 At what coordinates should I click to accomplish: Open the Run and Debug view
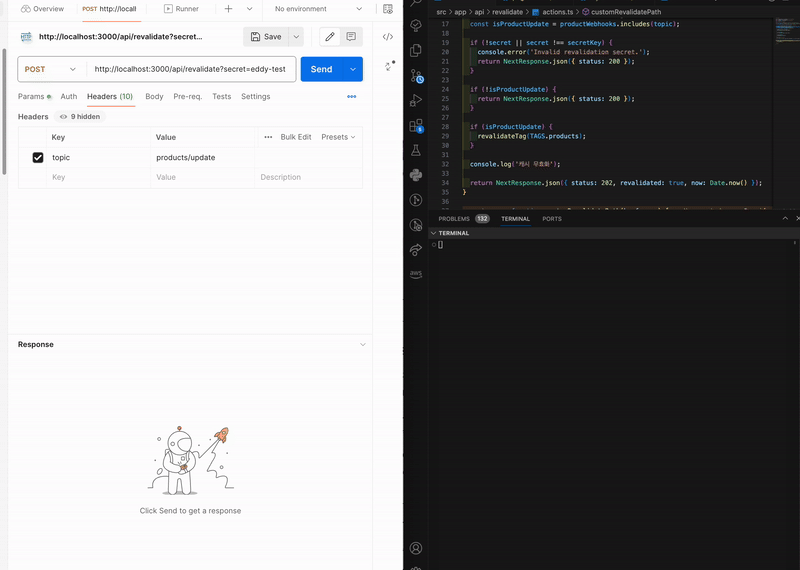click(416, 100)
